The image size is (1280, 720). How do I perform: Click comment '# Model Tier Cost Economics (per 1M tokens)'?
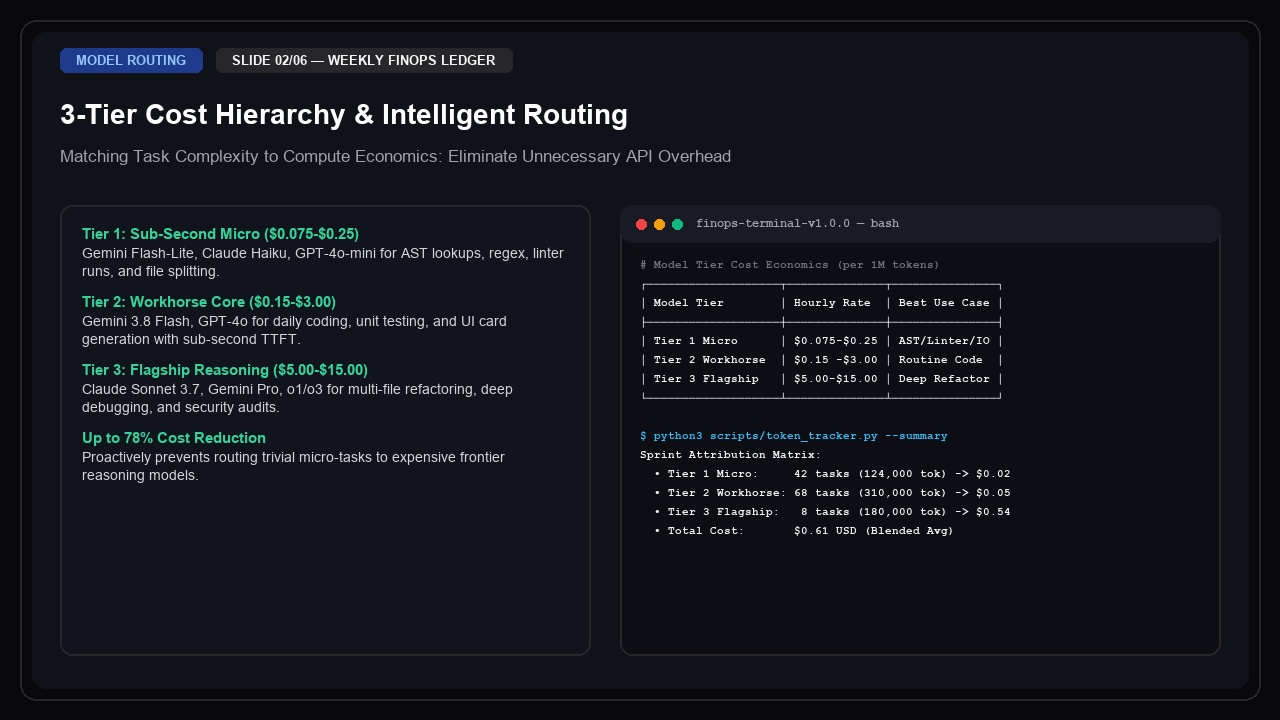790,265
